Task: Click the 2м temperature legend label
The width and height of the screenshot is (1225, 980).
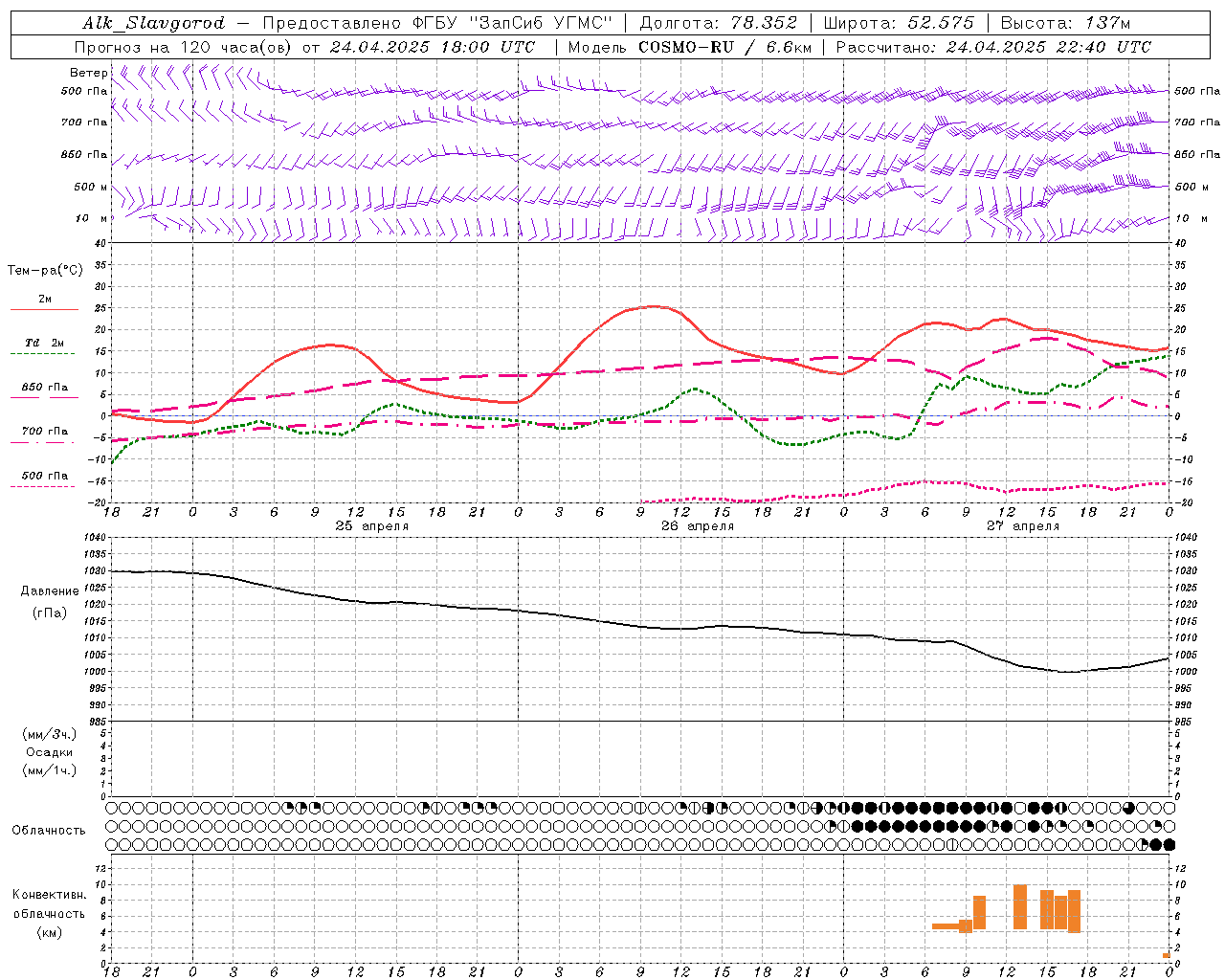Action: tap(45, 299)
